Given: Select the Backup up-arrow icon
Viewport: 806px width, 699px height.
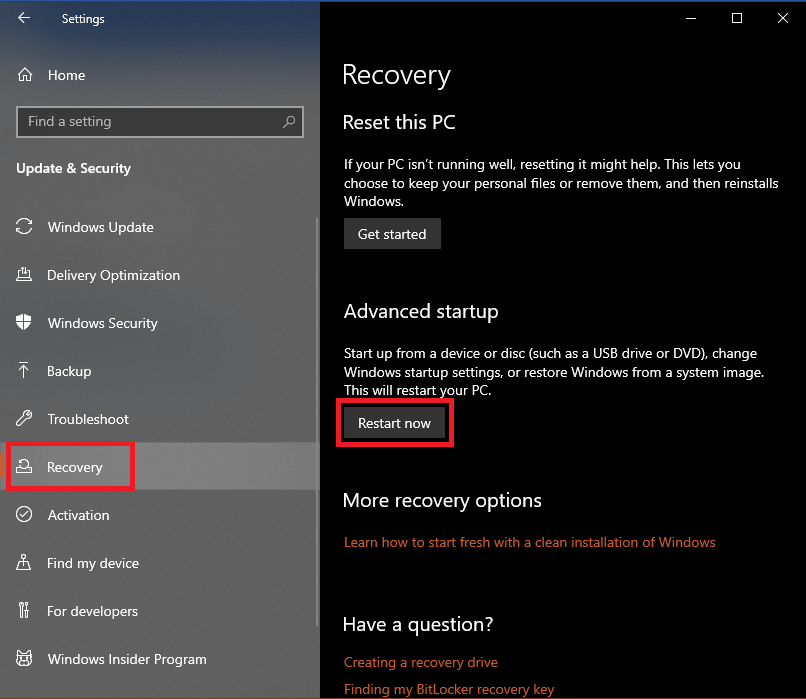Looking at the screenshot, I should 24,371.
